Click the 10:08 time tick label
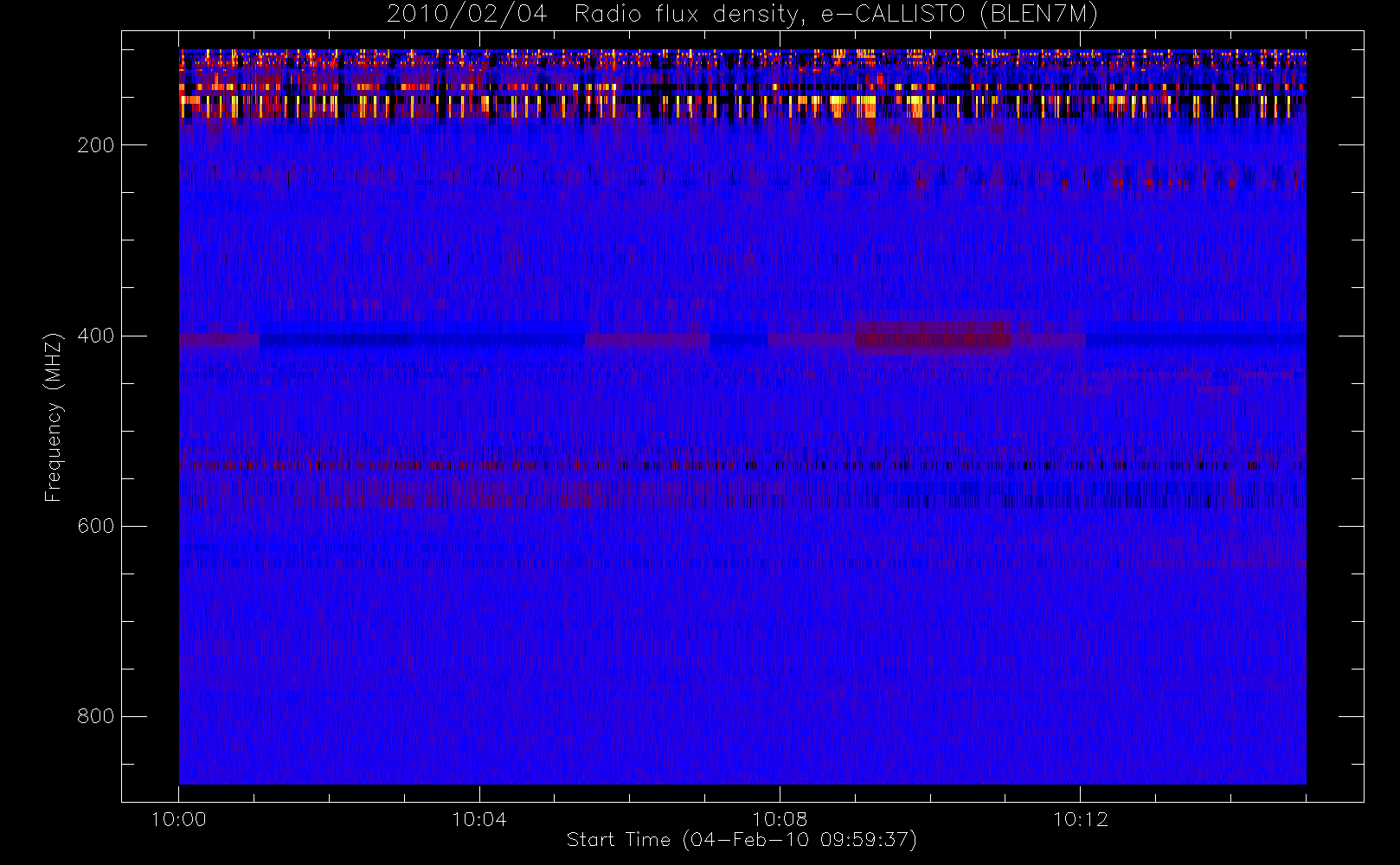 point(780,819)
